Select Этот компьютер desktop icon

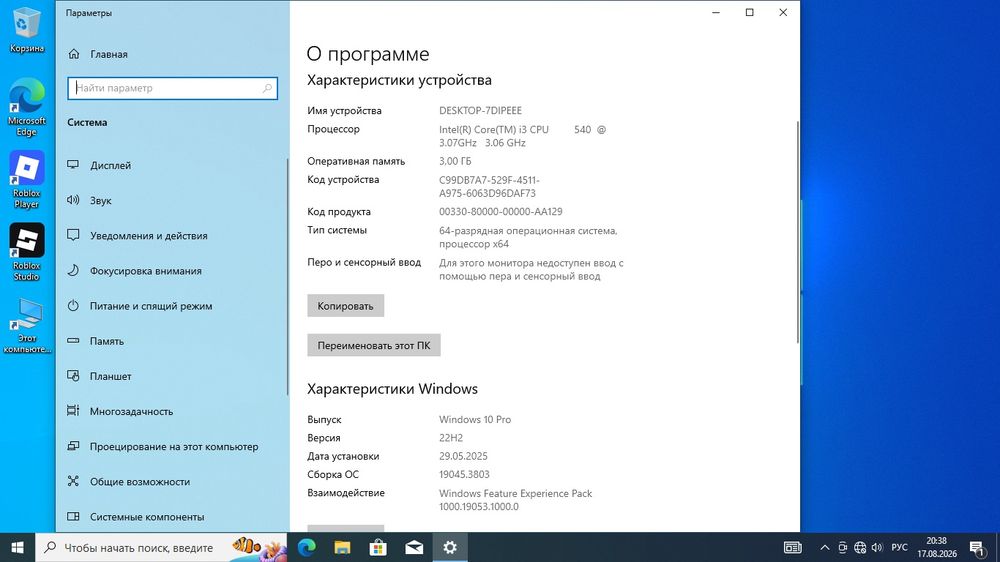tap(26, 325)
